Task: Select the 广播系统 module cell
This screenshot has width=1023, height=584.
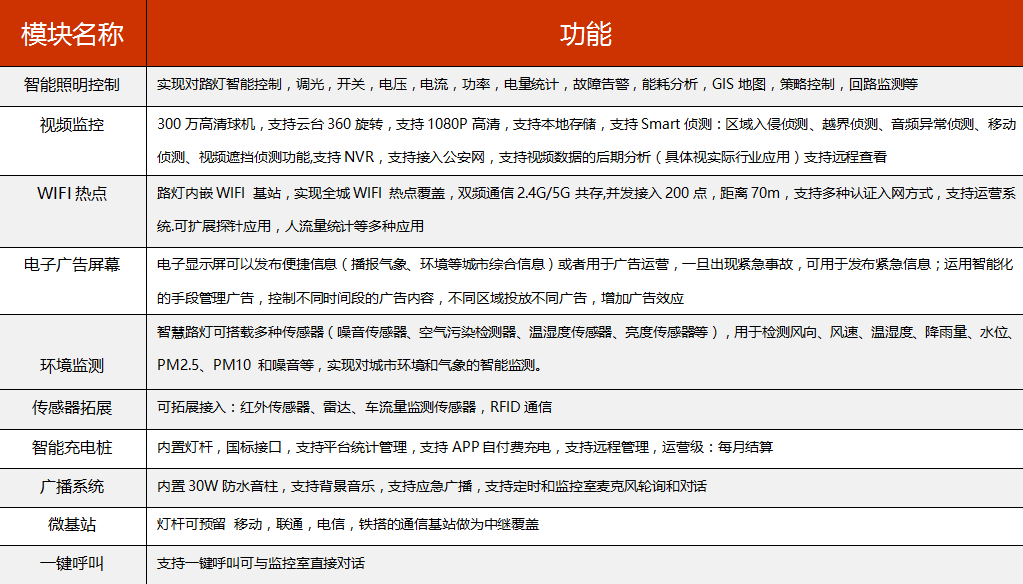Action: pos(72,487)
